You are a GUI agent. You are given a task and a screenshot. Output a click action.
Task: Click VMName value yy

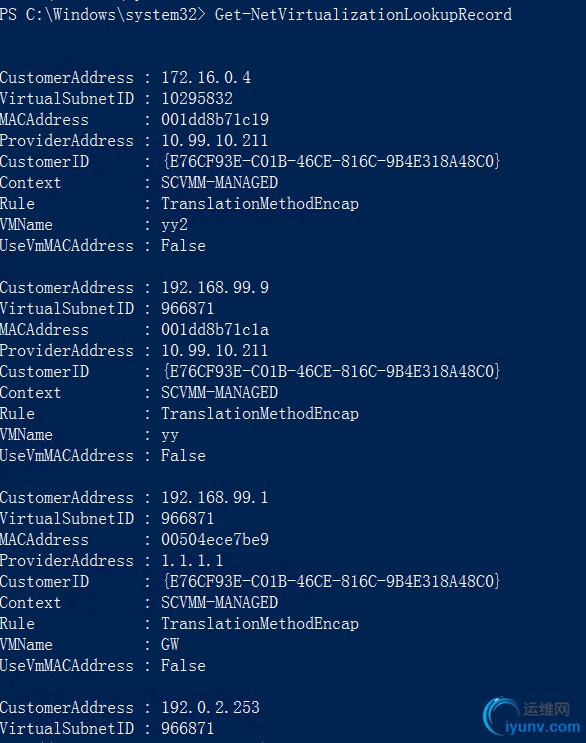click(170, 435)
